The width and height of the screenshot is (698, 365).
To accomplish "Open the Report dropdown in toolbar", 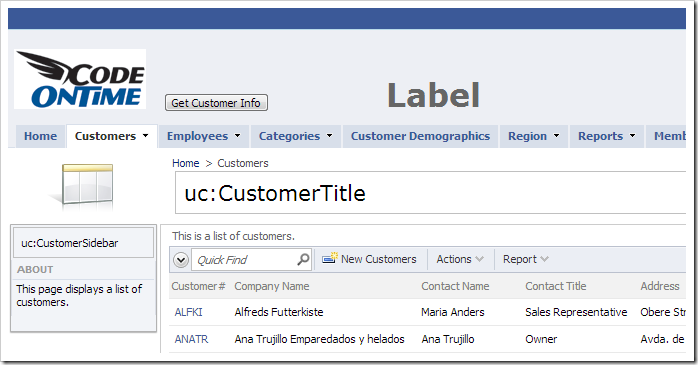I will pyautogui.click(x=526, y=259).
